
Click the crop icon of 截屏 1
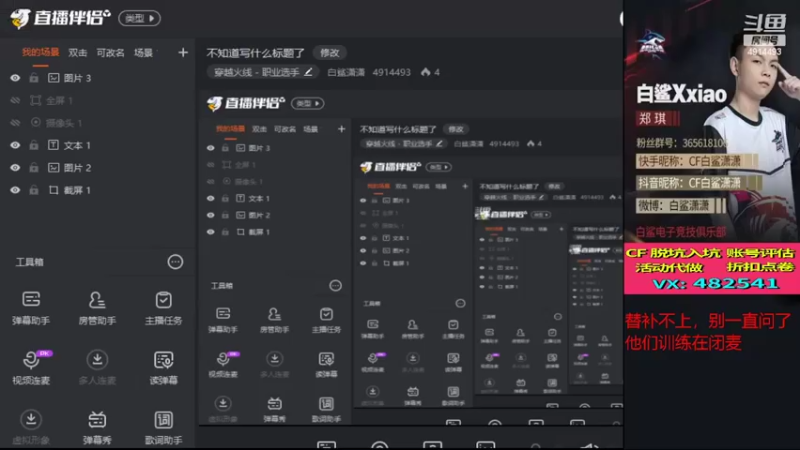[x=54, y=190]
